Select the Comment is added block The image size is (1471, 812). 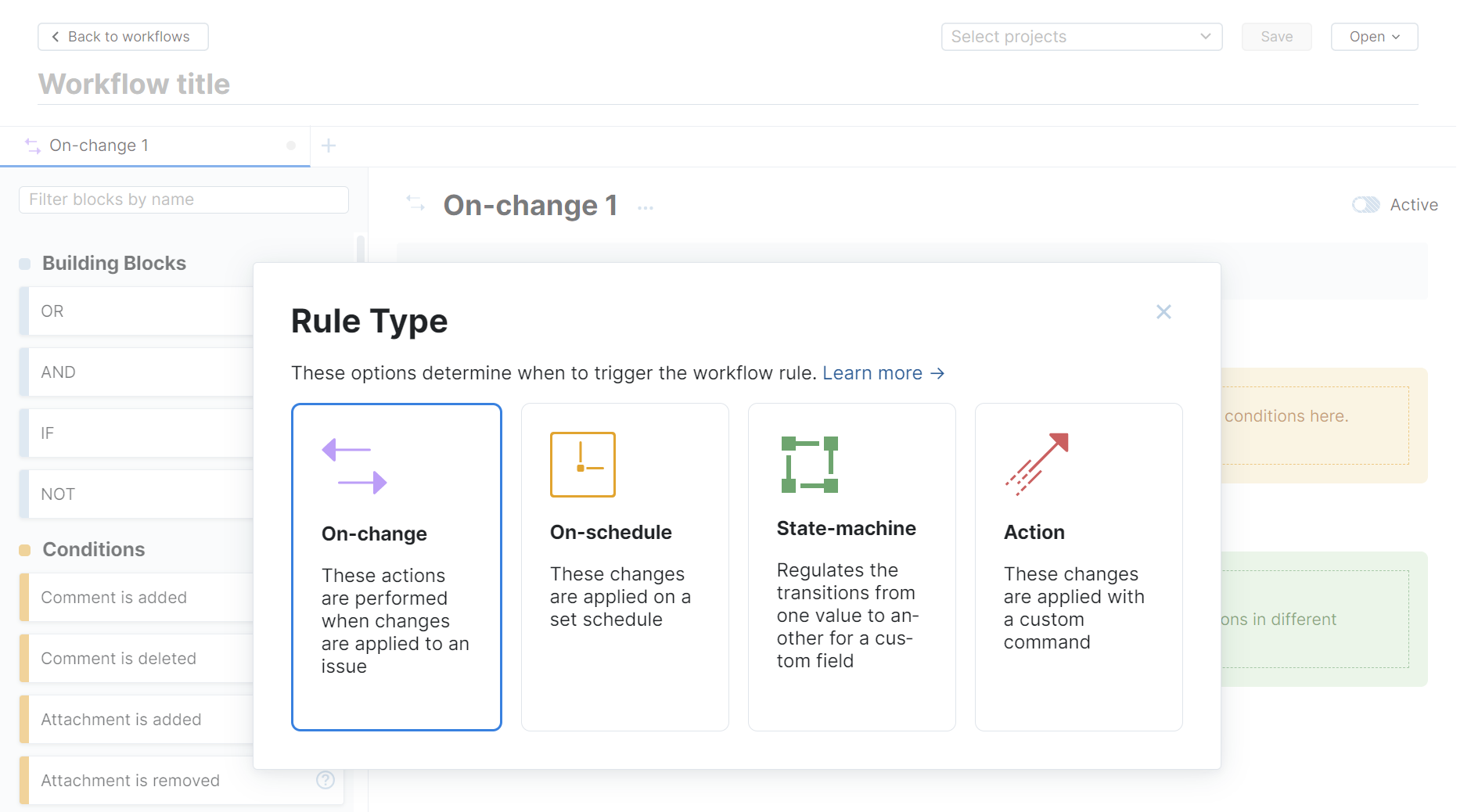point(113,598)
